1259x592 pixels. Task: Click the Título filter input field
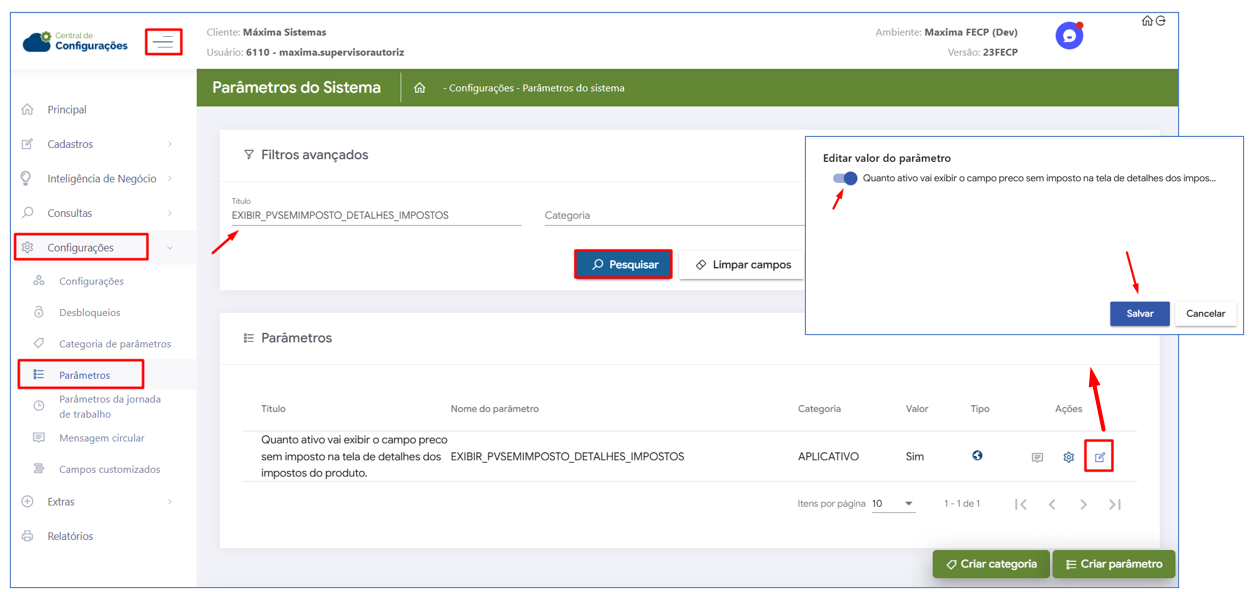click(376, 215)
